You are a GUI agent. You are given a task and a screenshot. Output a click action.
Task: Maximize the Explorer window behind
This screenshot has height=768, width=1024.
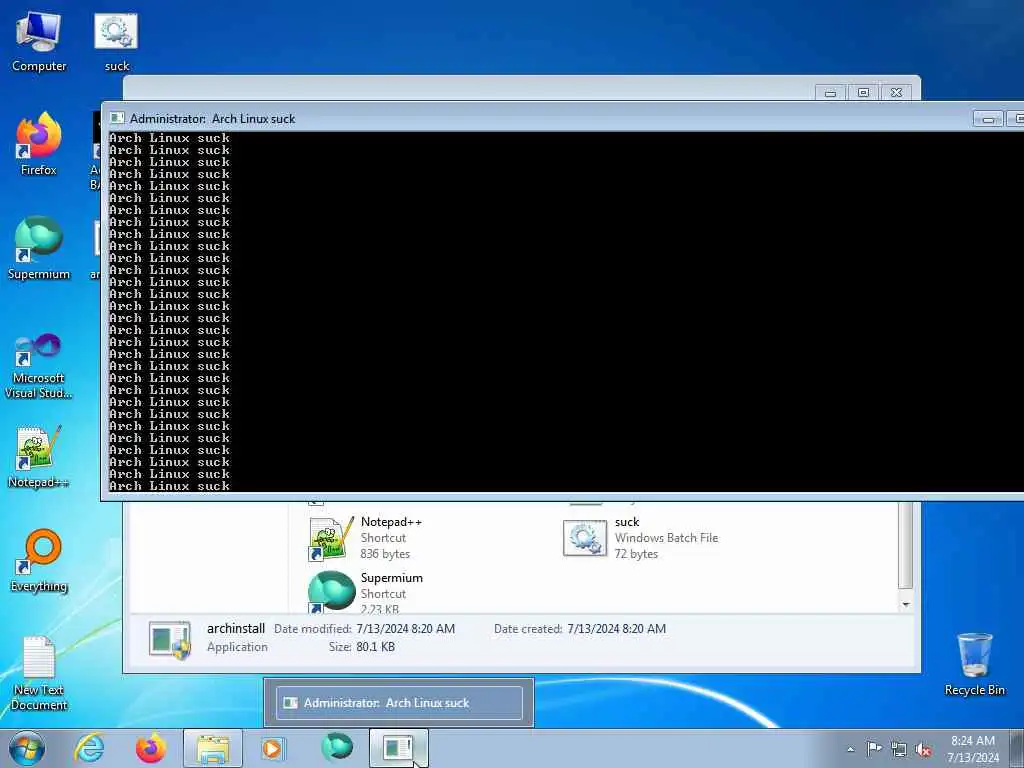[863, 93]
